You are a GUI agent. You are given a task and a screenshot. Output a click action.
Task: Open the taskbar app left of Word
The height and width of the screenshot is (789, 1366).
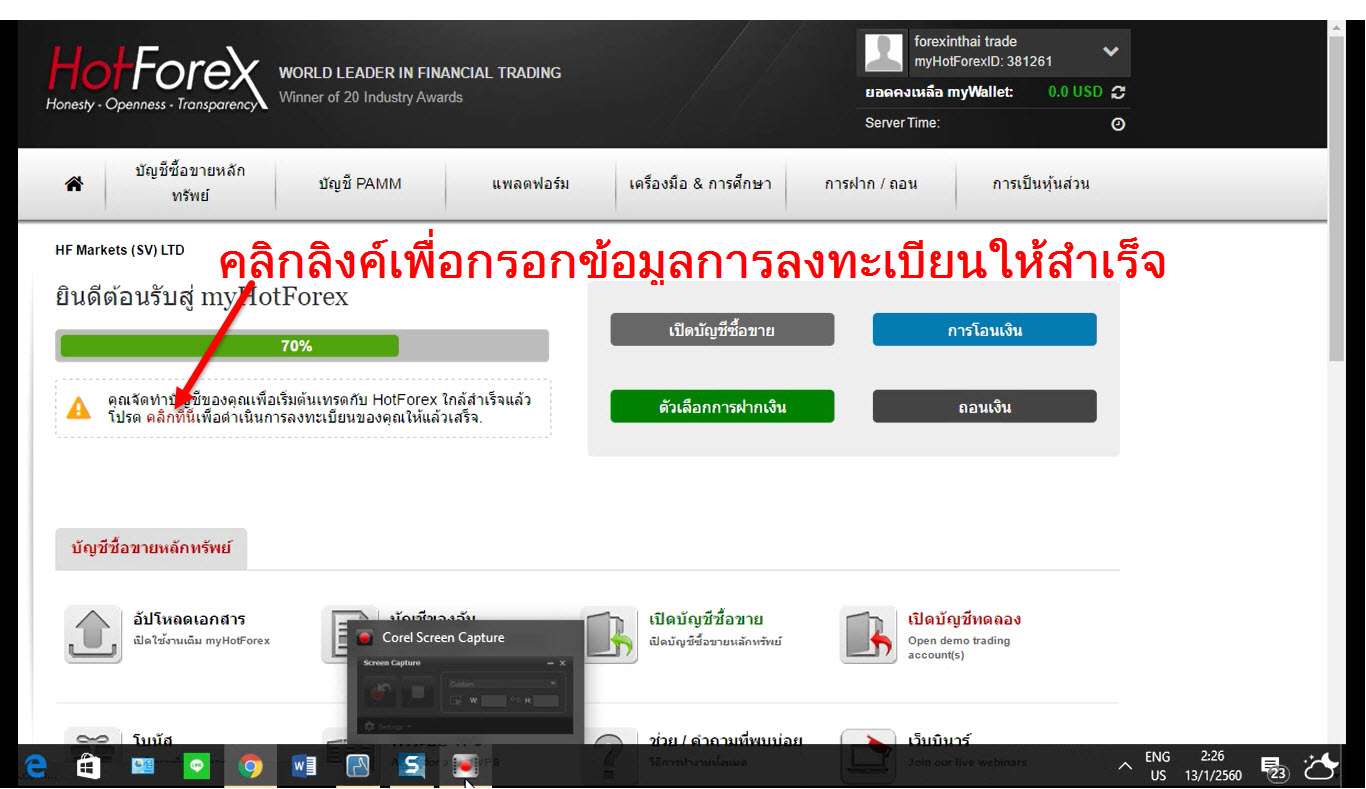pos(250,767)
